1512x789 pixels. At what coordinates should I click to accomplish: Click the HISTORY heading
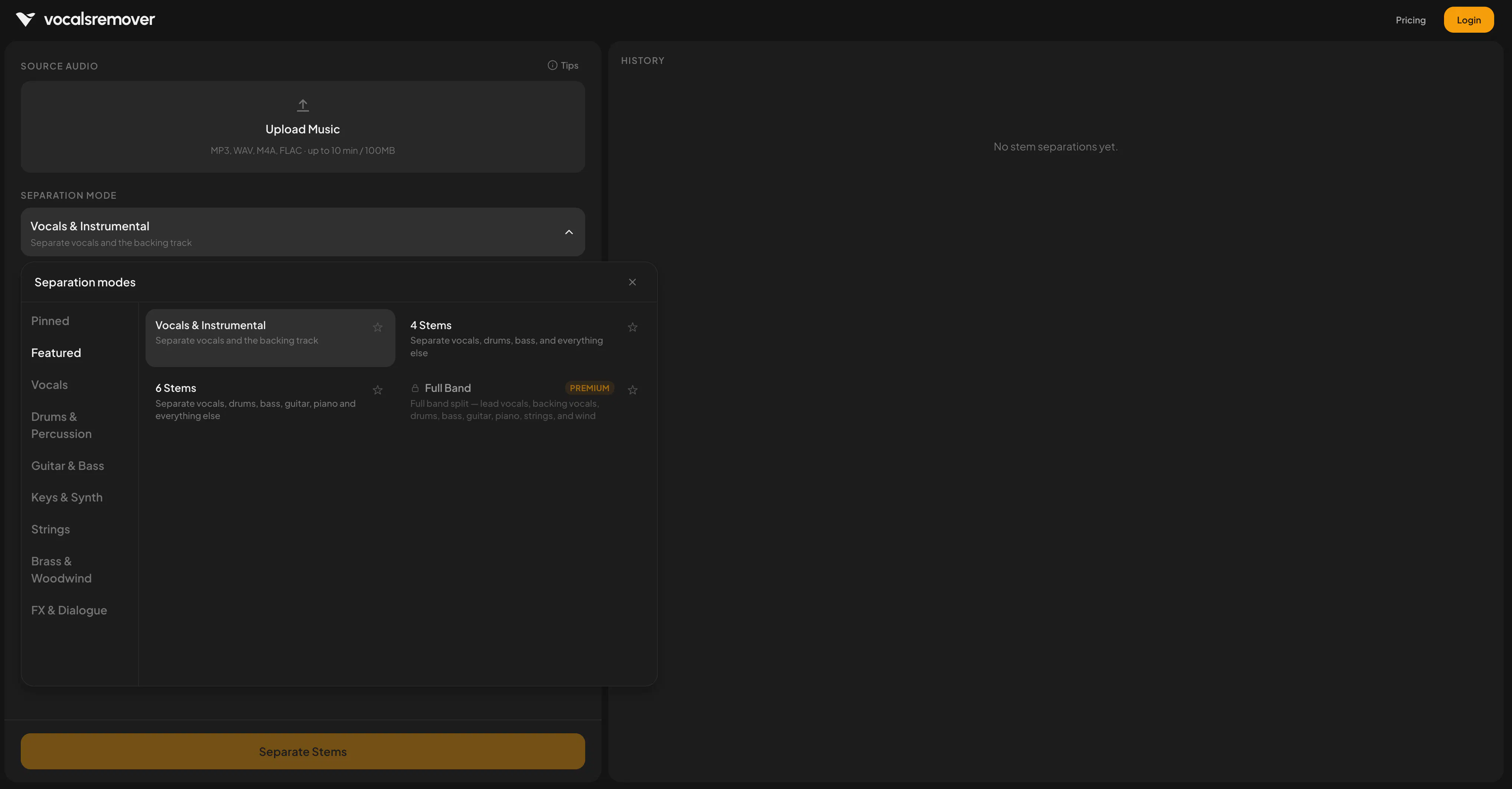(643, 61)
